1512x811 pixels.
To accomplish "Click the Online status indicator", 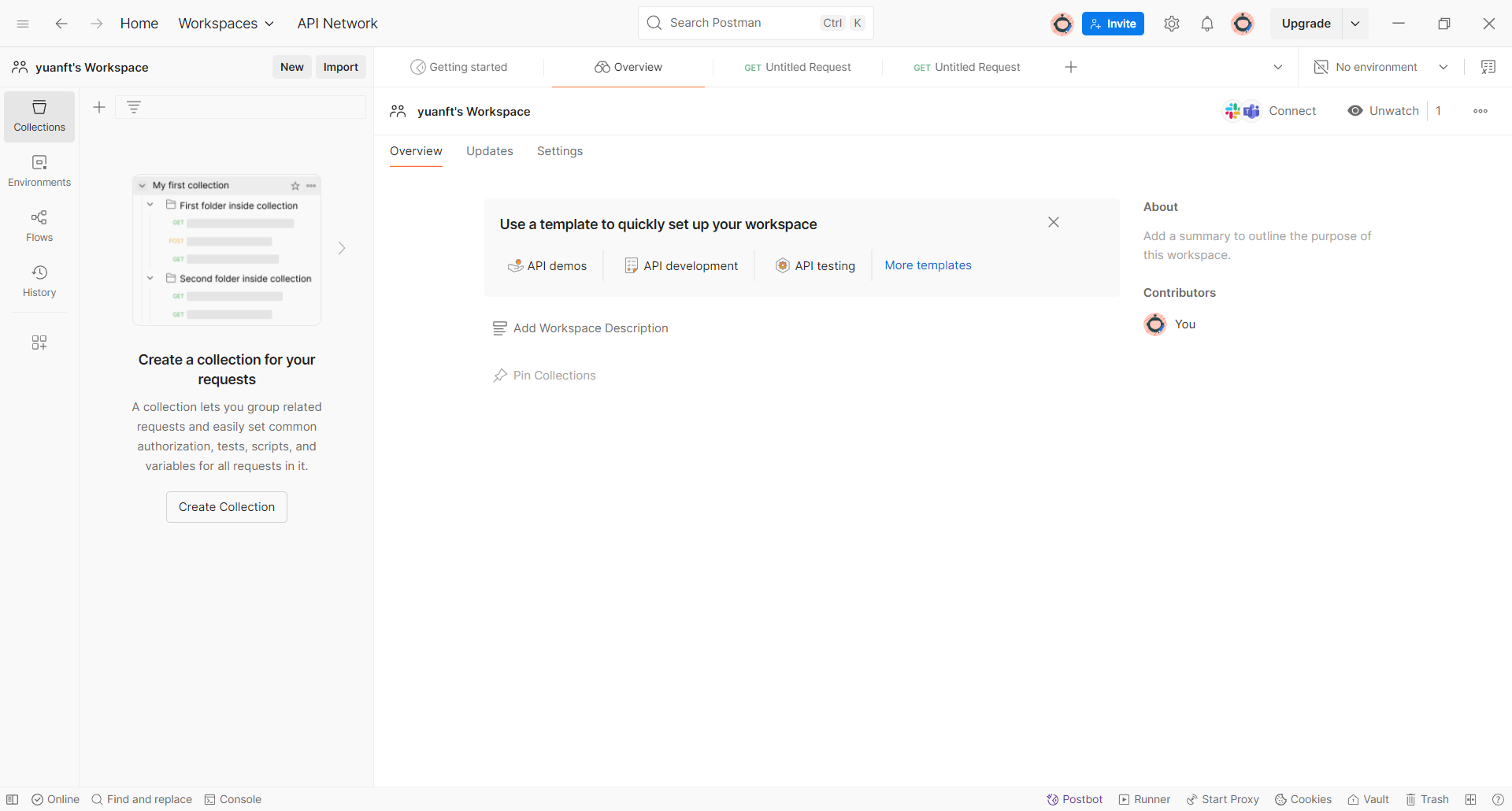I will coord(55,799).
